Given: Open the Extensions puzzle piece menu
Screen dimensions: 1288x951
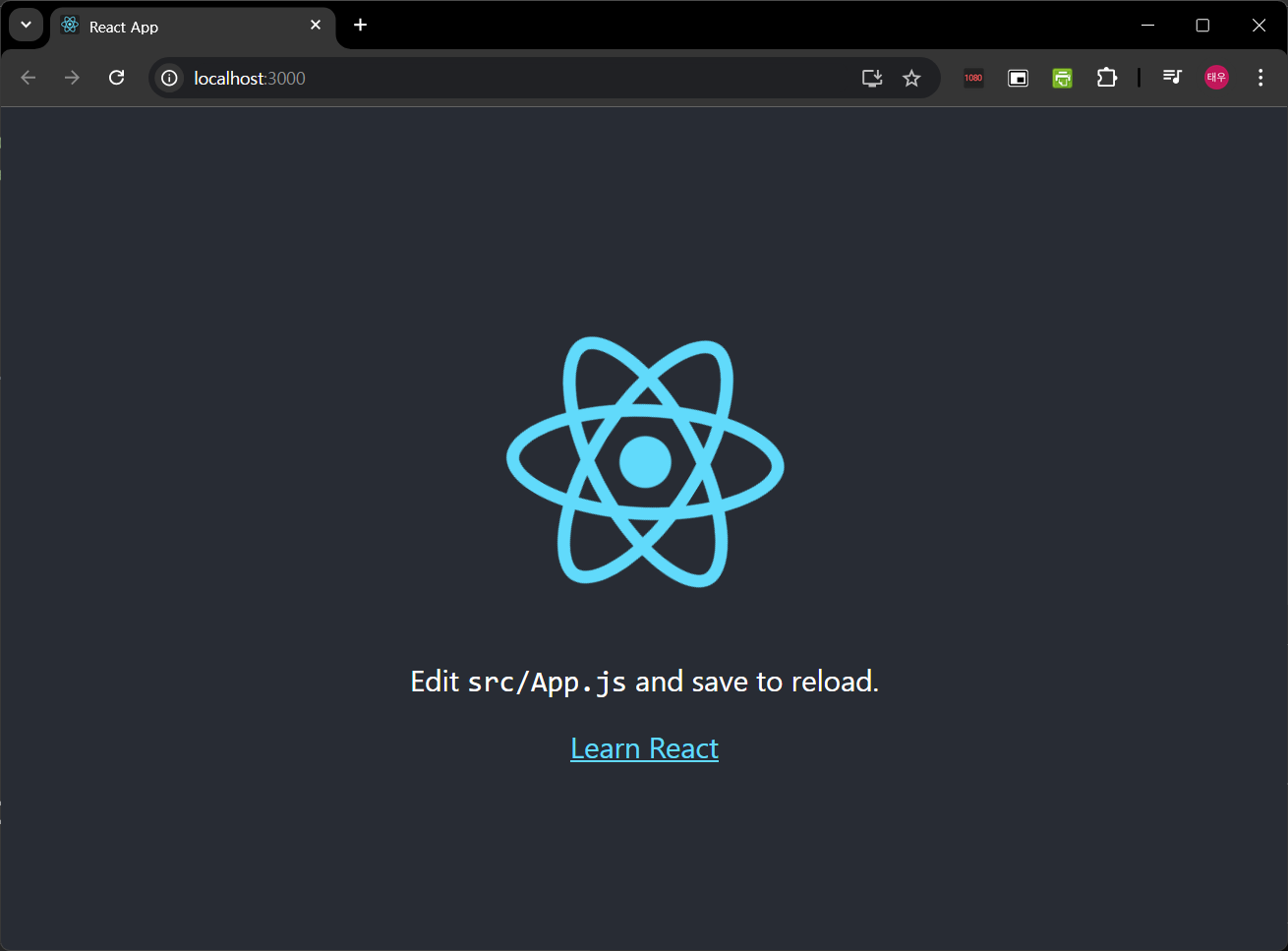Looking at the screenshot, I should coord(1107,78).
